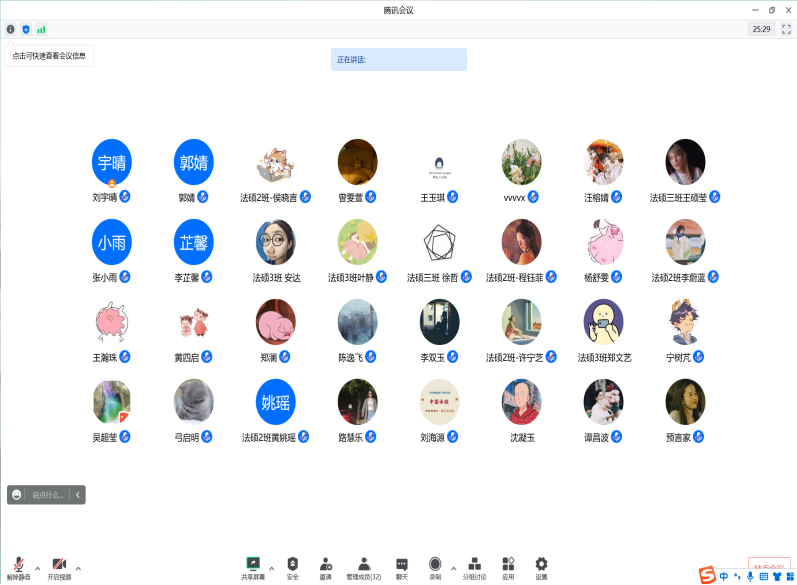Click the green network signal icon
Viewport: 797px width, 585px height.
tap(41, 29)
